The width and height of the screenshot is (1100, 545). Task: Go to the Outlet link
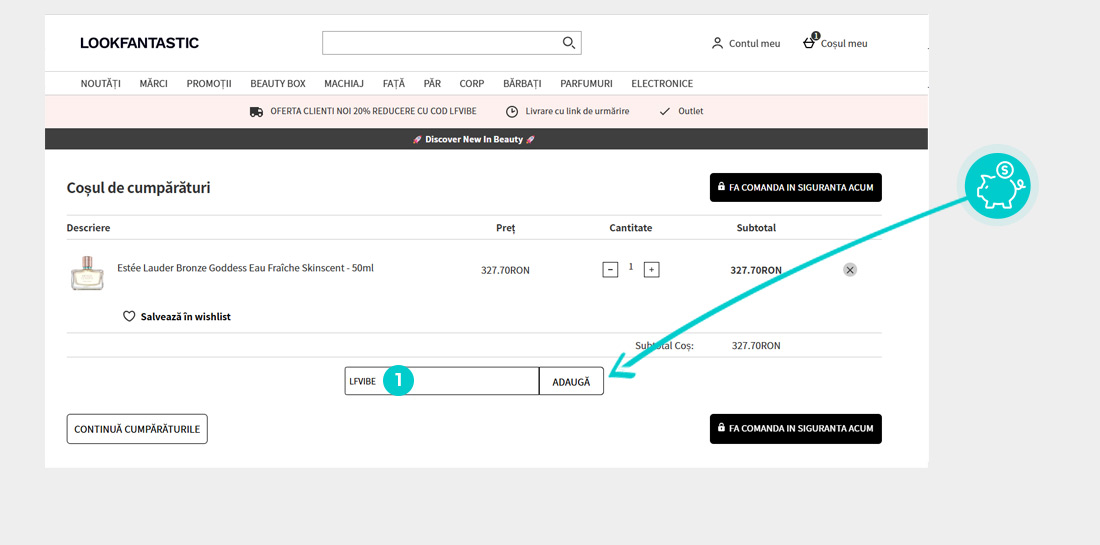tap(690, 111)
